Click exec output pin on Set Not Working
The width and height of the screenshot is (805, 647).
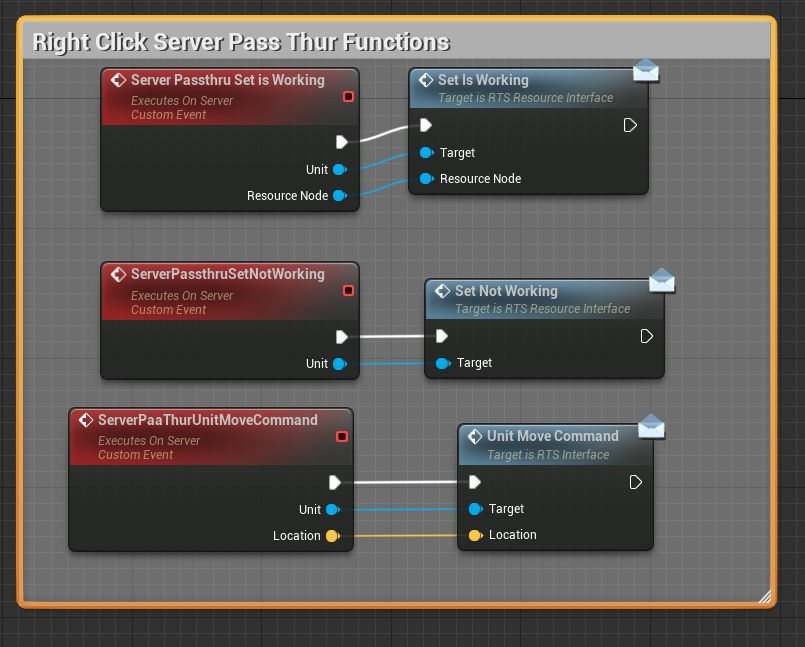646,336
